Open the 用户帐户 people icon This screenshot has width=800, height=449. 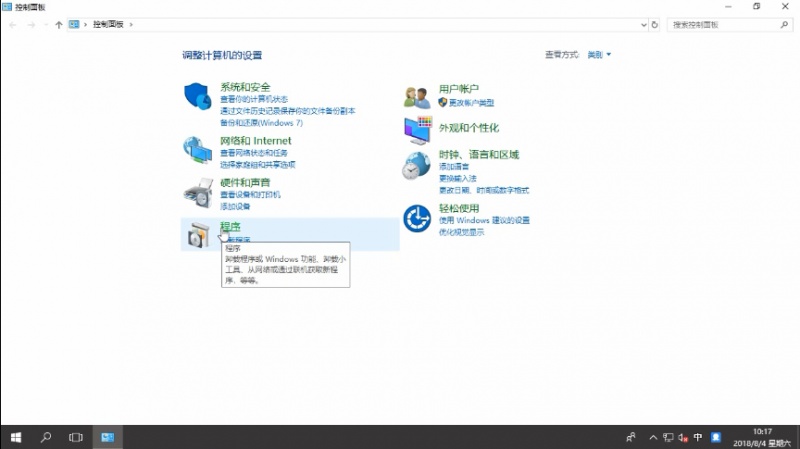click(417, 97)
